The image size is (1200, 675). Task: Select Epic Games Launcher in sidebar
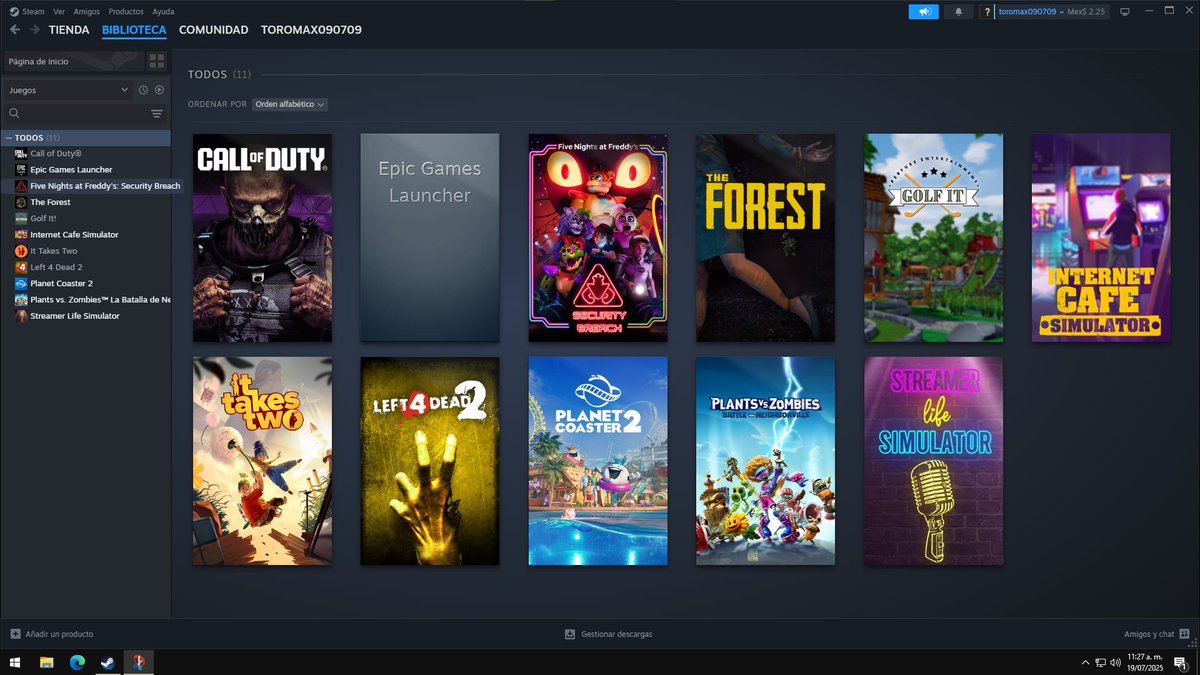pos(71,169)
